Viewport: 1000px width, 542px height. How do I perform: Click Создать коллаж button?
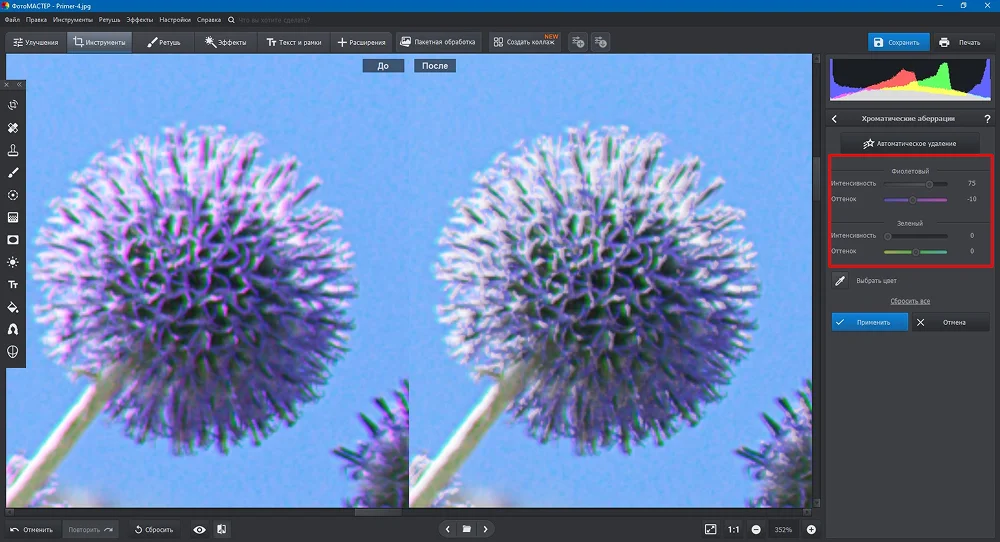525,42
